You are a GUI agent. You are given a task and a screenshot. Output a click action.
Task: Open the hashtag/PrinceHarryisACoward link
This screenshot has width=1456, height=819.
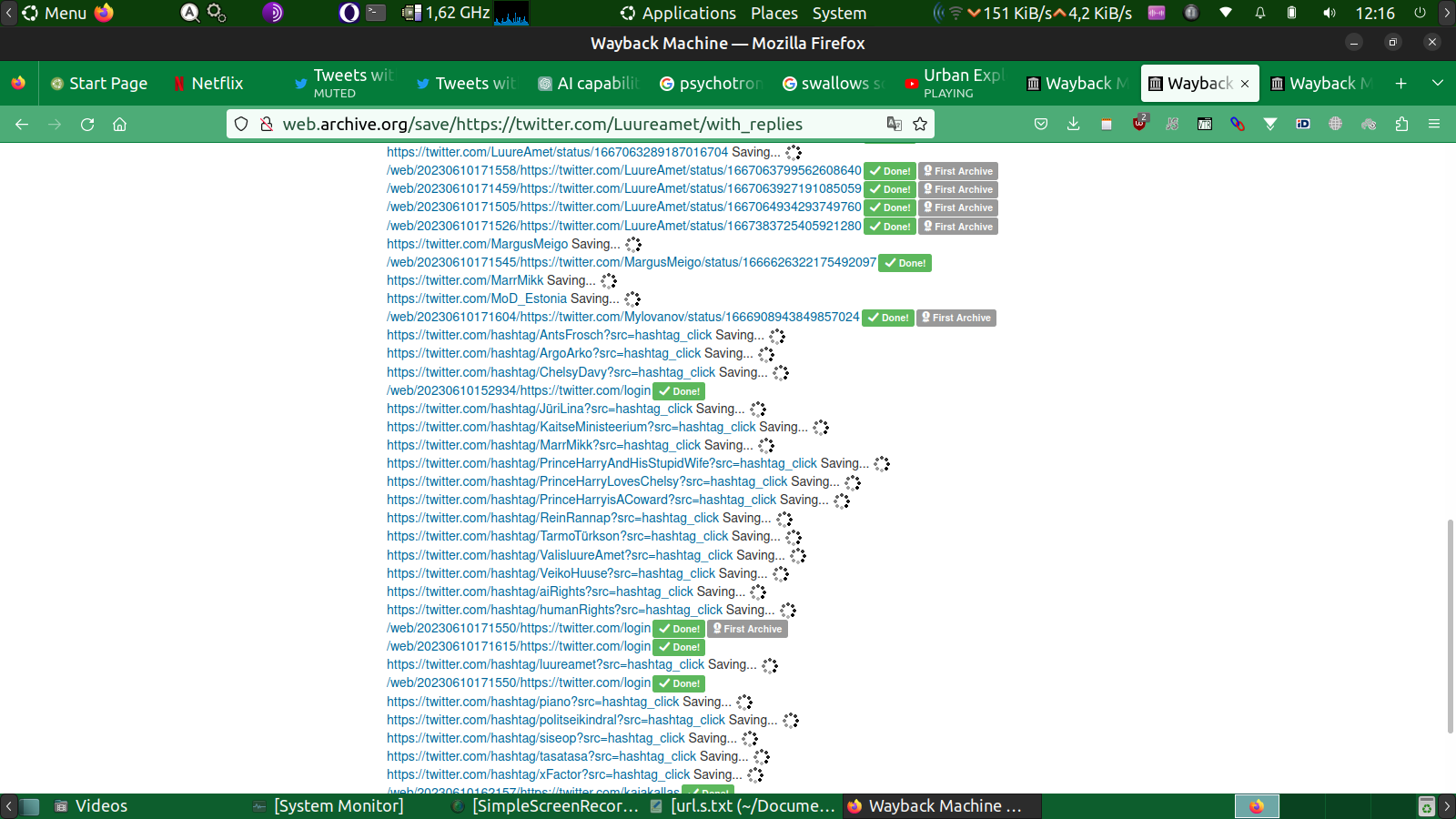581,500
